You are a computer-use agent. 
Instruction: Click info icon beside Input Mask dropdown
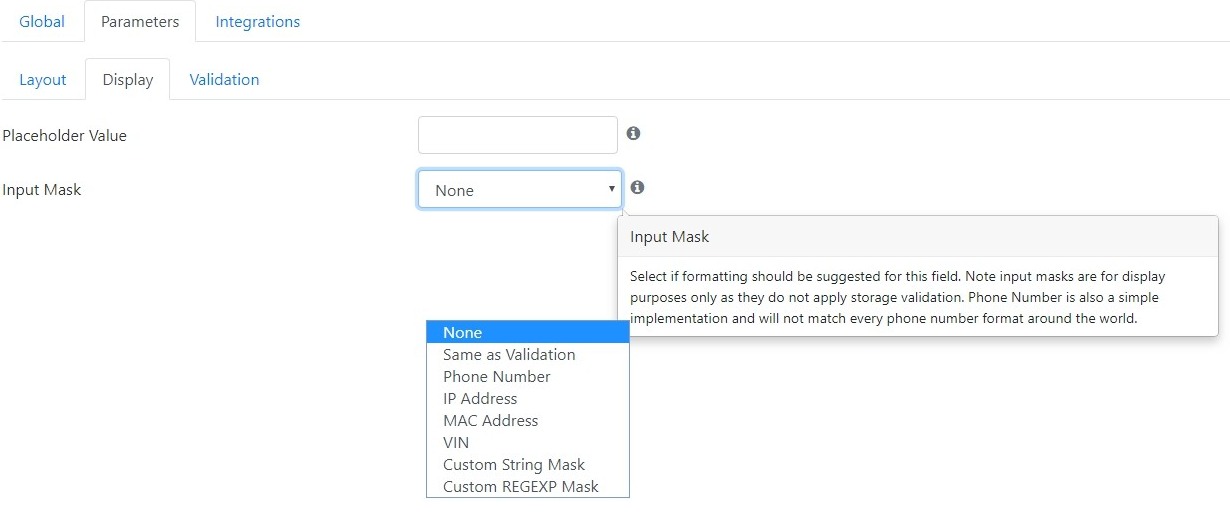pyautogui.click(x=637, y=187)
